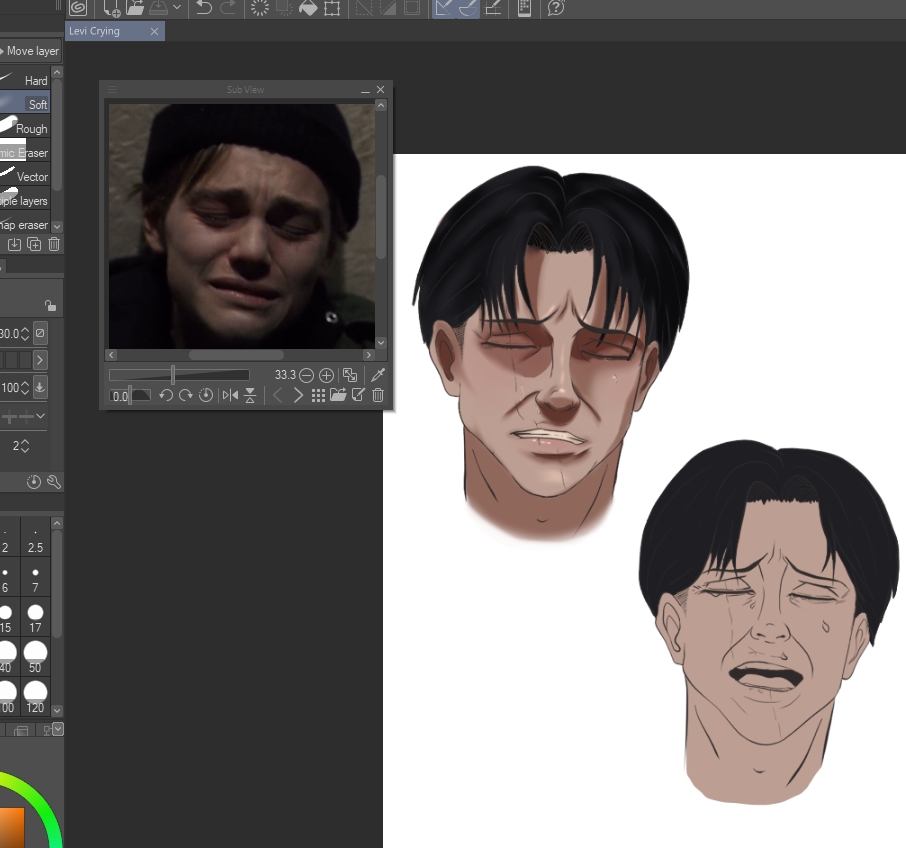Click the Fill bucket icon in toolbar
906x848 pixels.
click(x=309, y=8)
